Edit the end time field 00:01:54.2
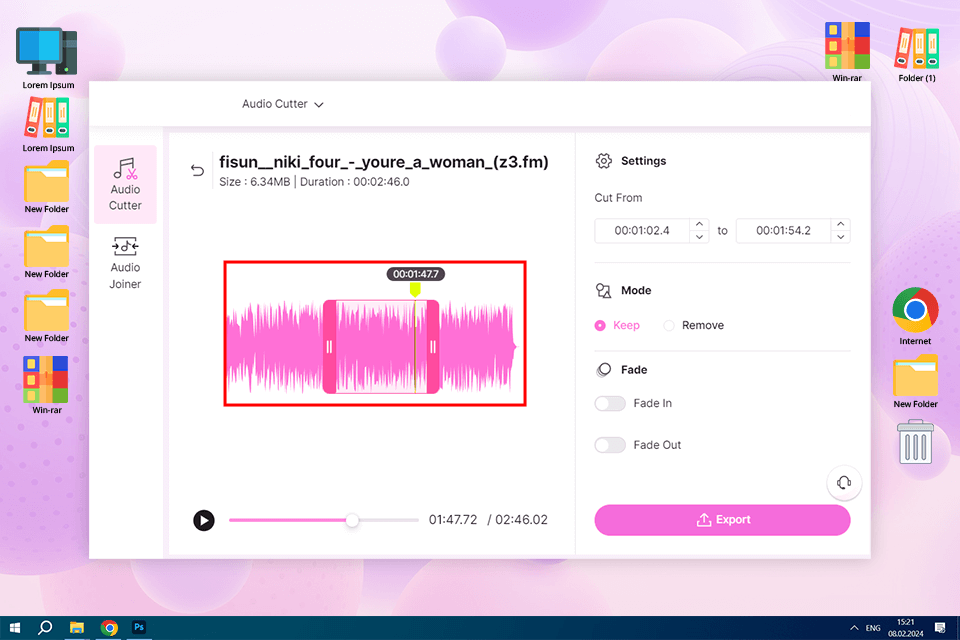 (x=784, y=231)
